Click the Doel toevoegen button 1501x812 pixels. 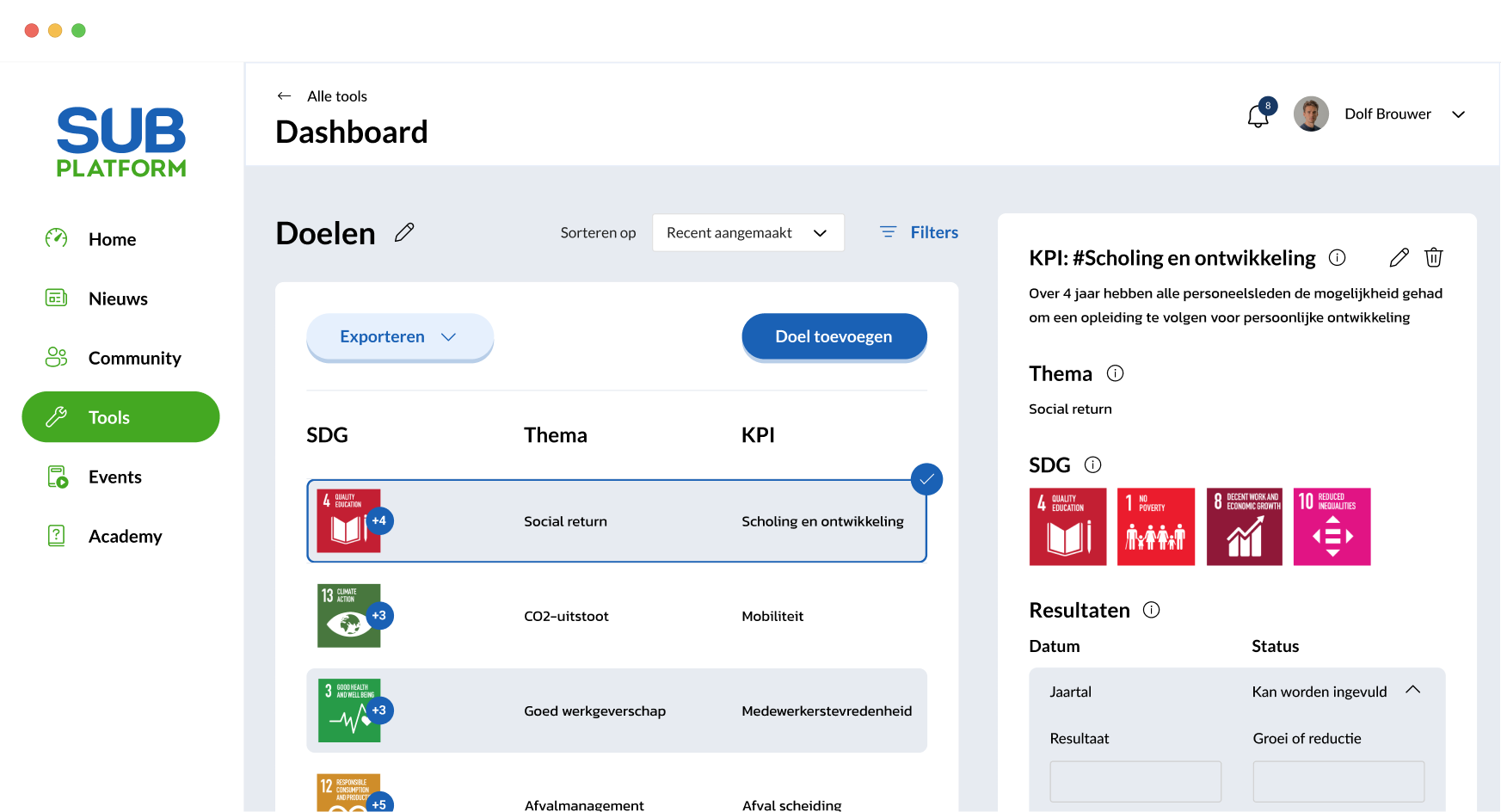pos(834,337)
